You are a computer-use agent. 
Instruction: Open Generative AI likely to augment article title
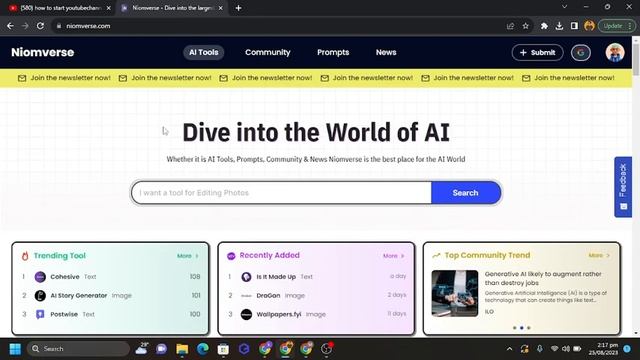click(543, 278)
